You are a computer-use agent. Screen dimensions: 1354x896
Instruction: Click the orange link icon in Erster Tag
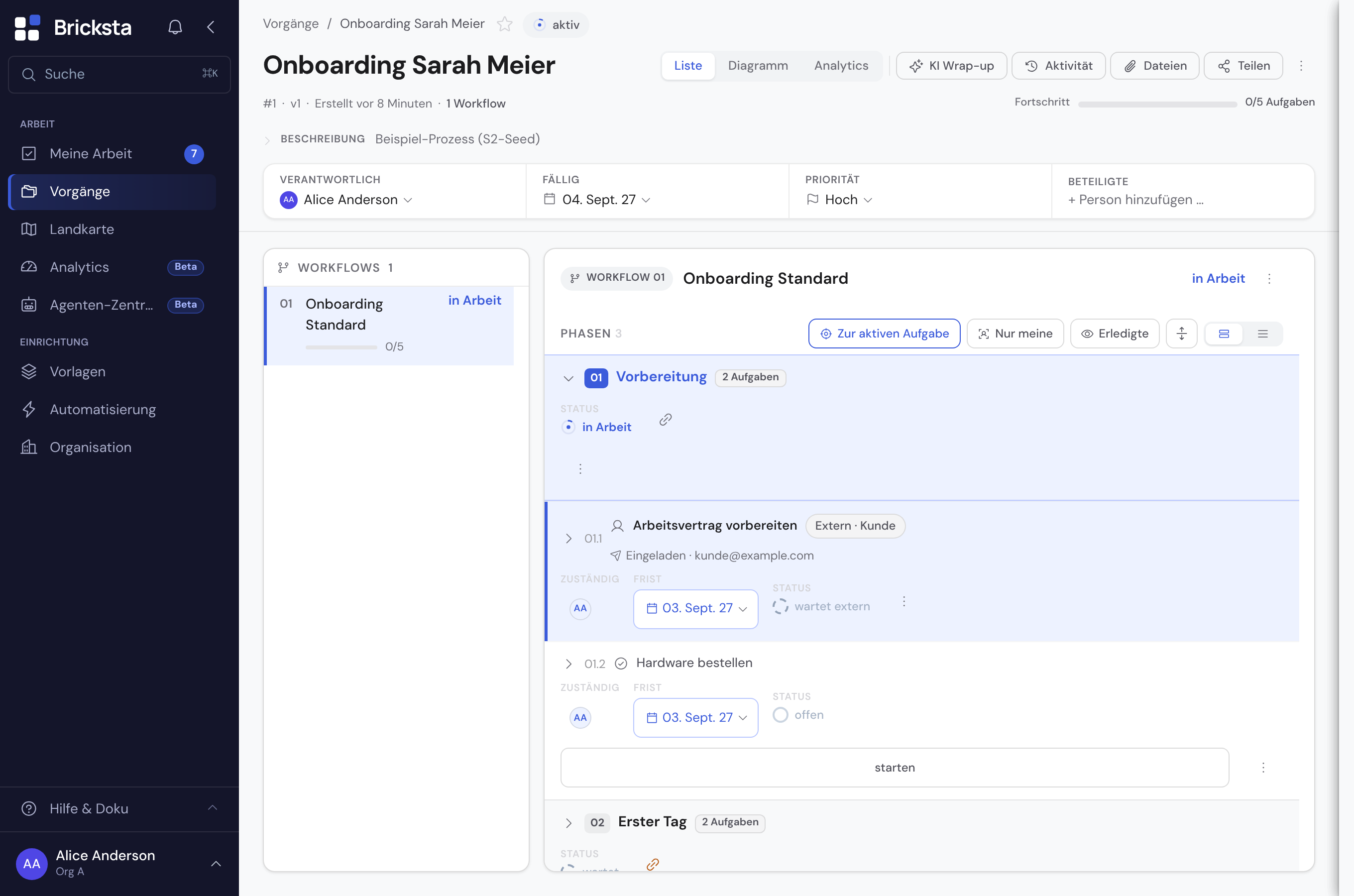[x=653, y=864]
